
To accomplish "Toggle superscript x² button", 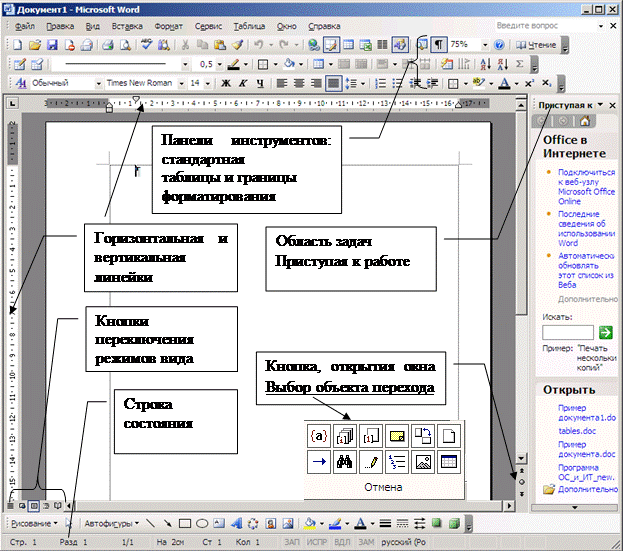I will point(529,83).
